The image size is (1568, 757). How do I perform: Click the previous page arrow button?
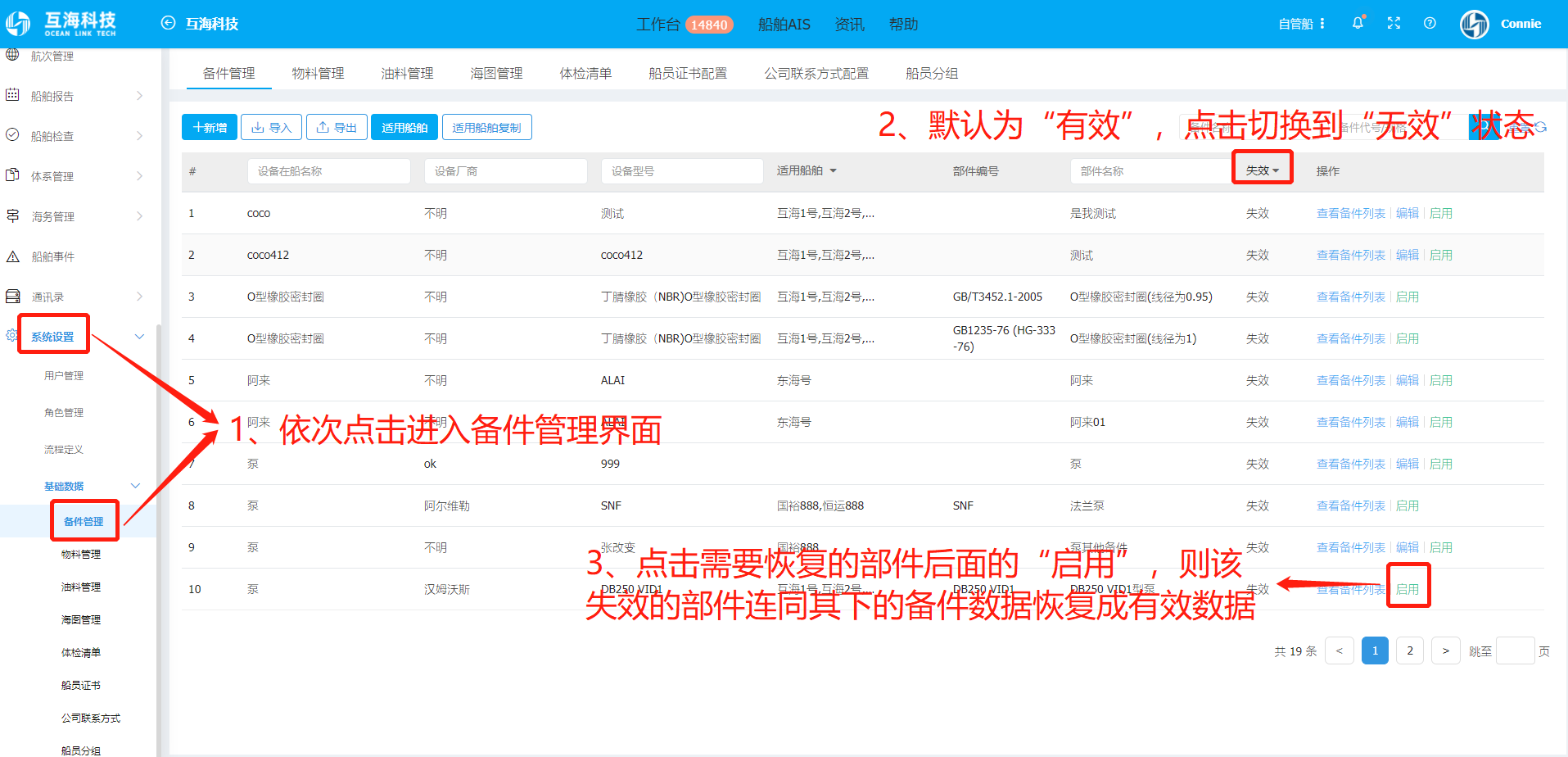1340,650
